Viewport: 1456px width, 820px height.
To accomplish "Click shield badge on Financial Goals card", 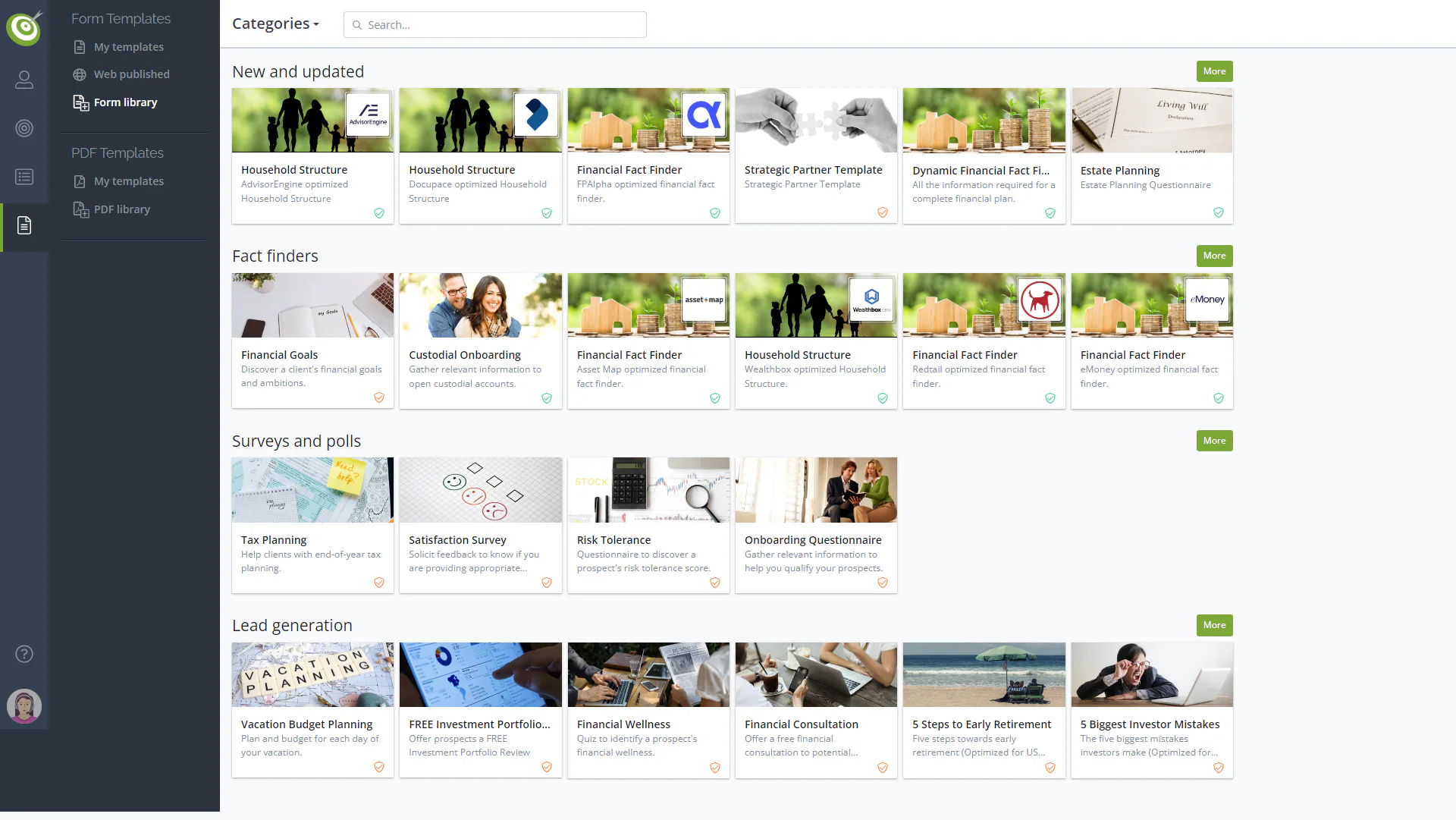I will coord(379,397).
